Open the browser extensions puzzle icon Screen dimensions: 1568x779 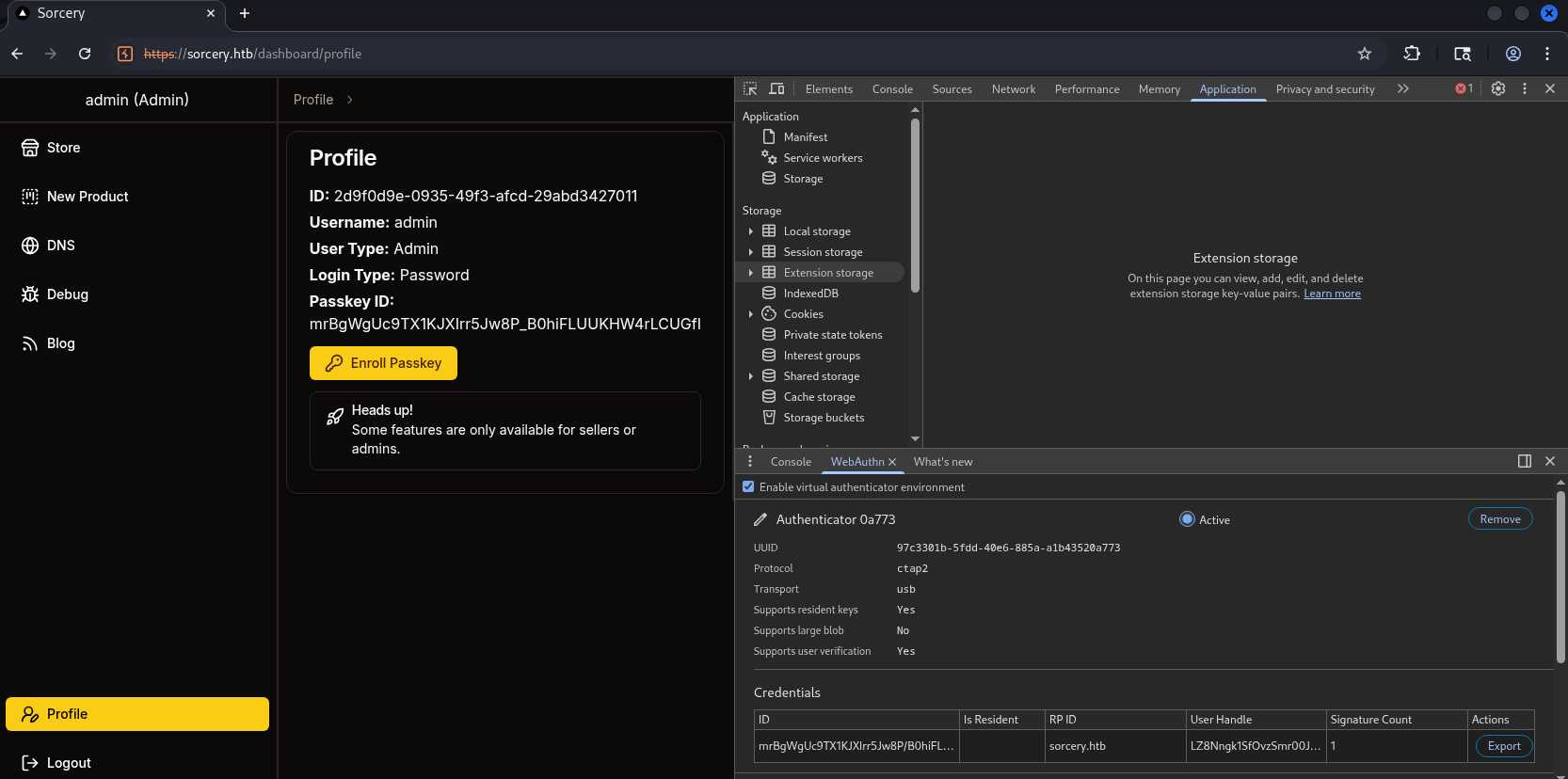pyautogui.click(x=1412, y=54)
